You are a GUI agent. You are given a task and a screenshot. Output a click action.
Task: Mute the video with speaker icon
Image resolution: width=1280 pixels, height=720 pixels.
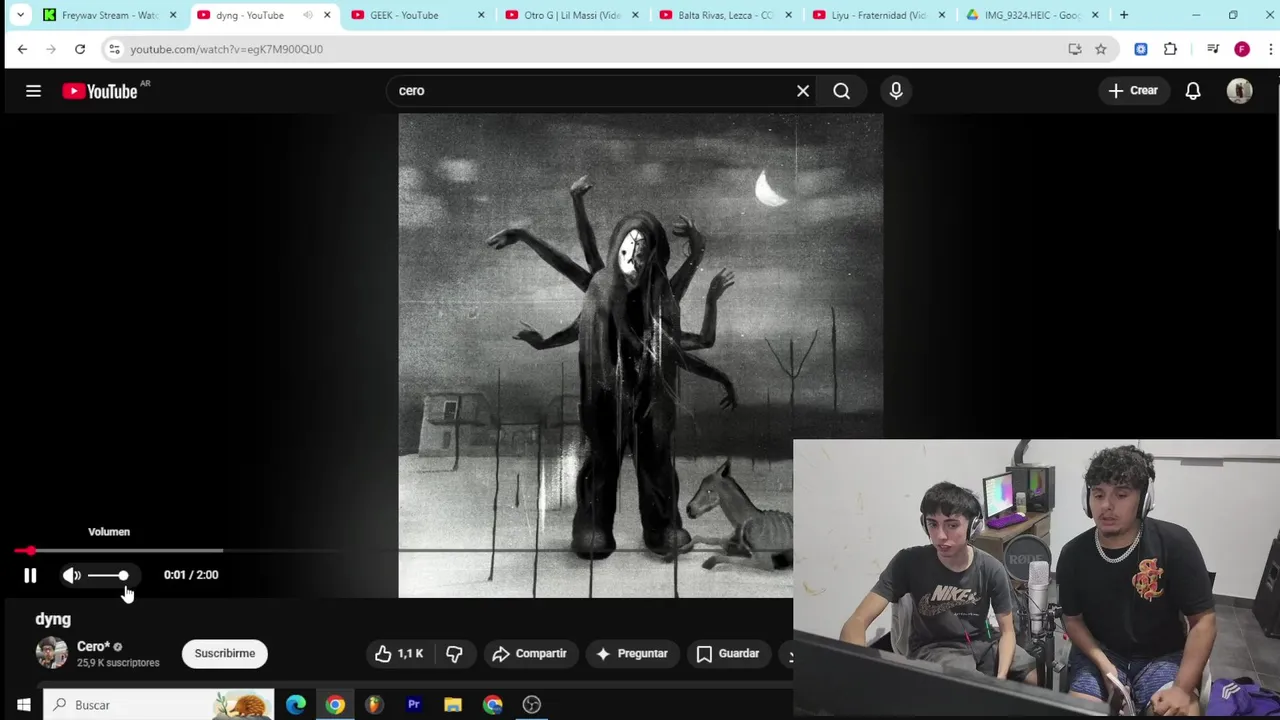click(x=71, y=575)
